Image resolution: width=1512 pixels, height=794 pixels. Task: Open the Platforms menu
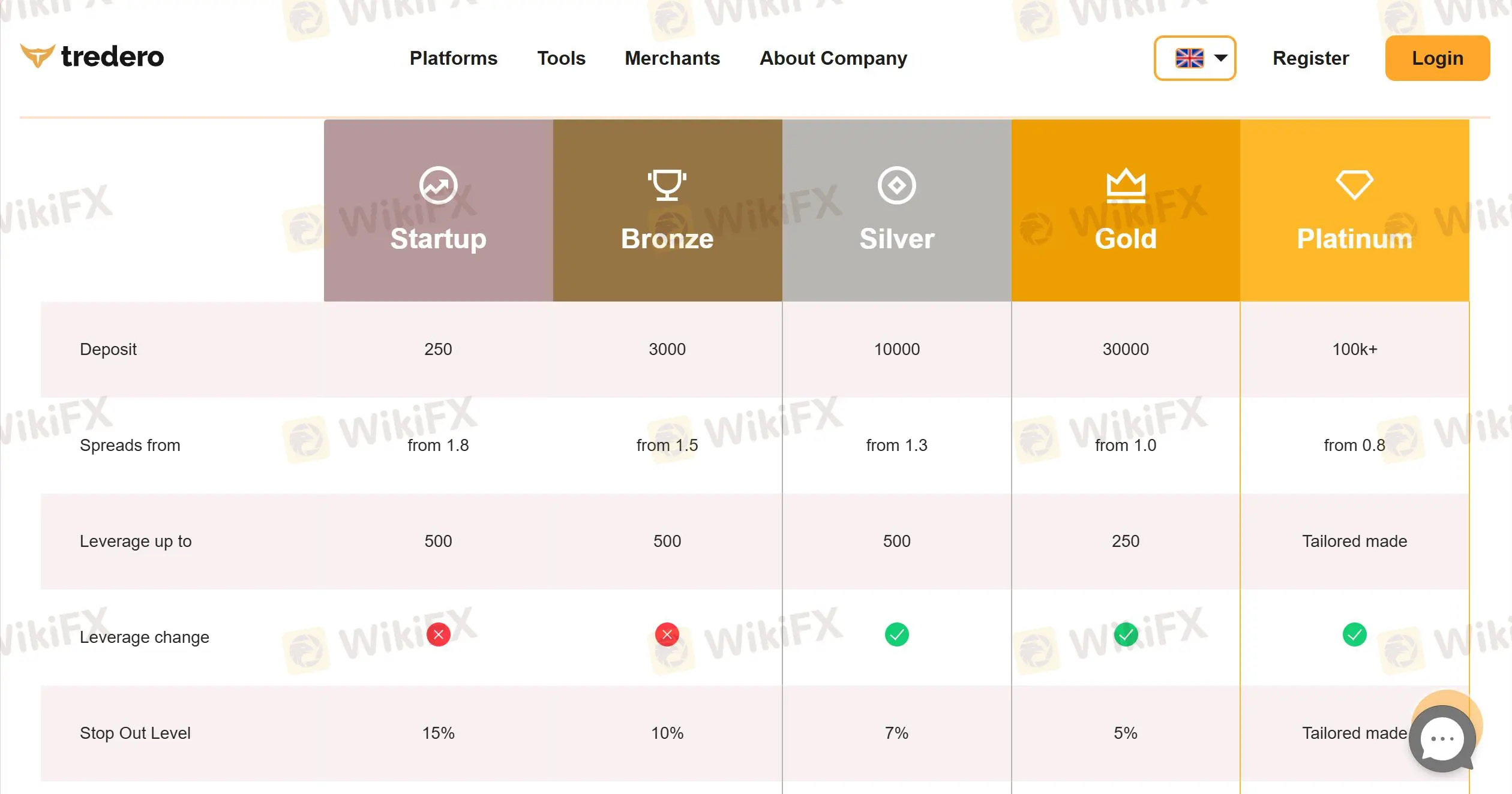tap(453, 58)
